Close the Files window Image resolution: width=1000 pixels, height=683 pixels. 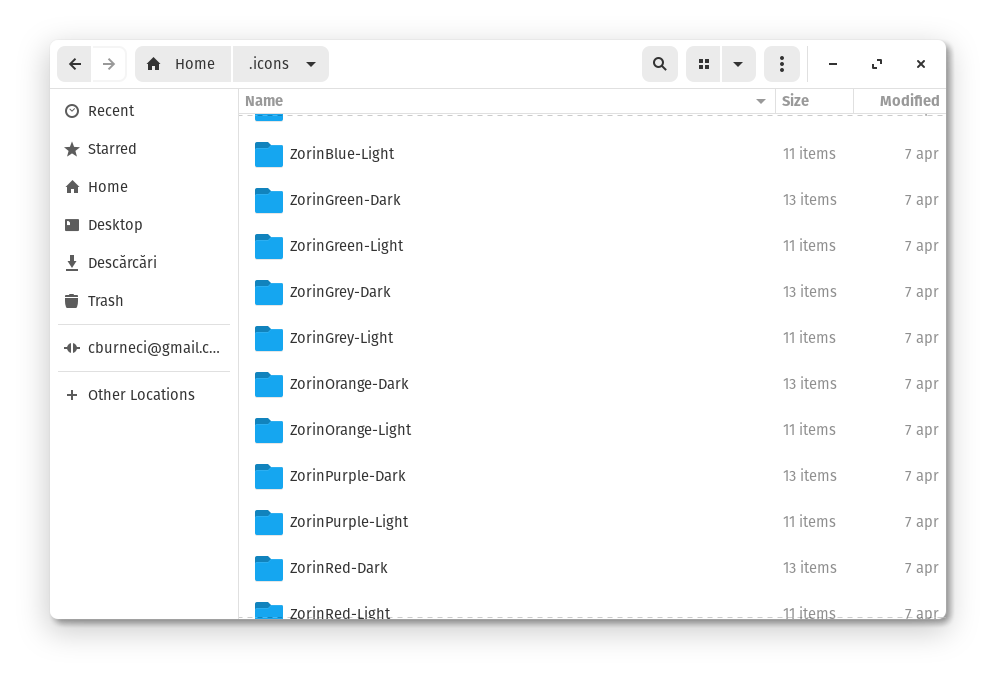coord(921,64)
